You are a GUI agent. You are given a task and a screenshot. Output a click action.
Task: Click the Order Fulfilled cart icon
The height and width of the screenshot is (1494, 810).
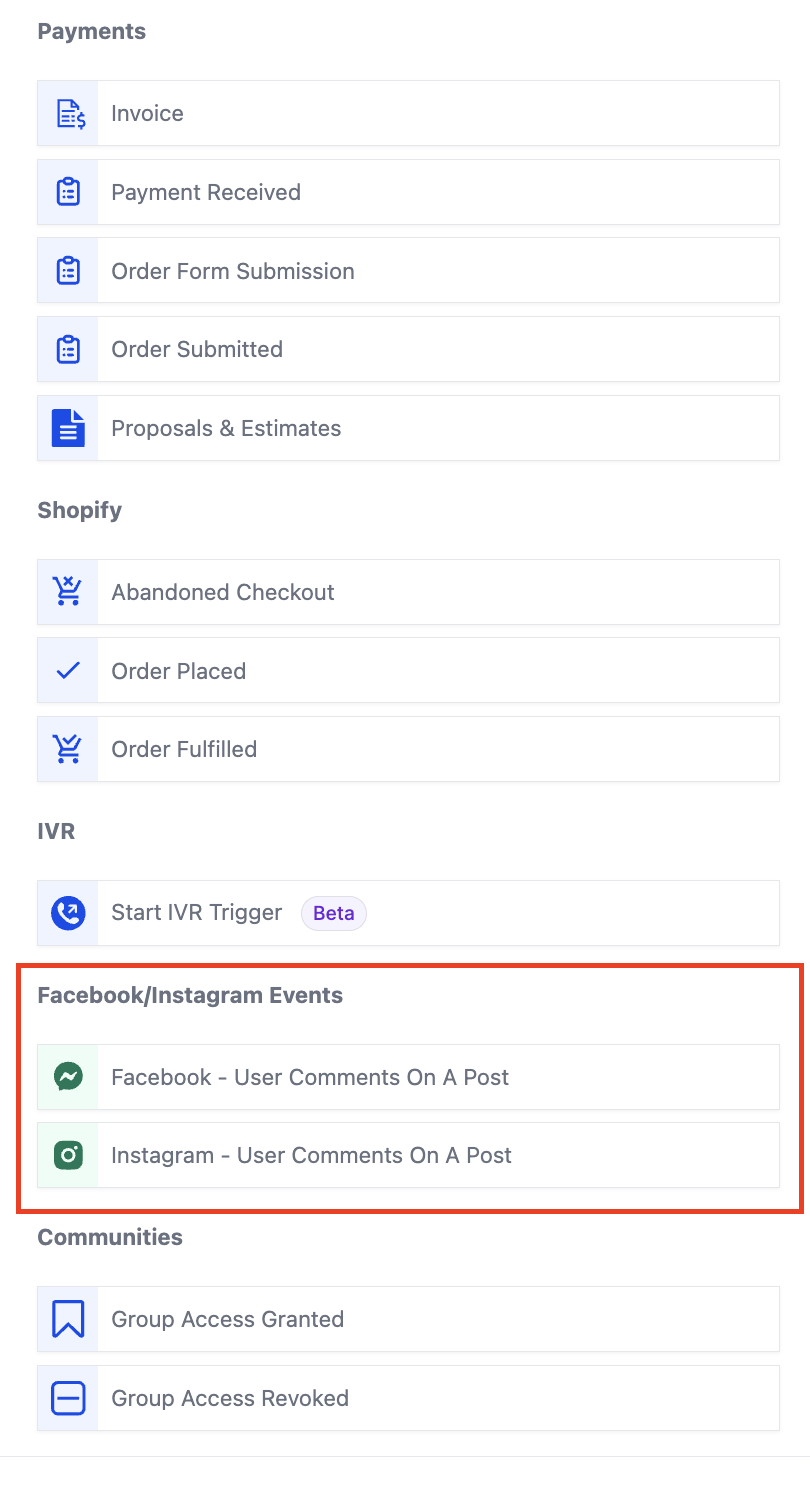pyautogui.click(x=68, y=749)
